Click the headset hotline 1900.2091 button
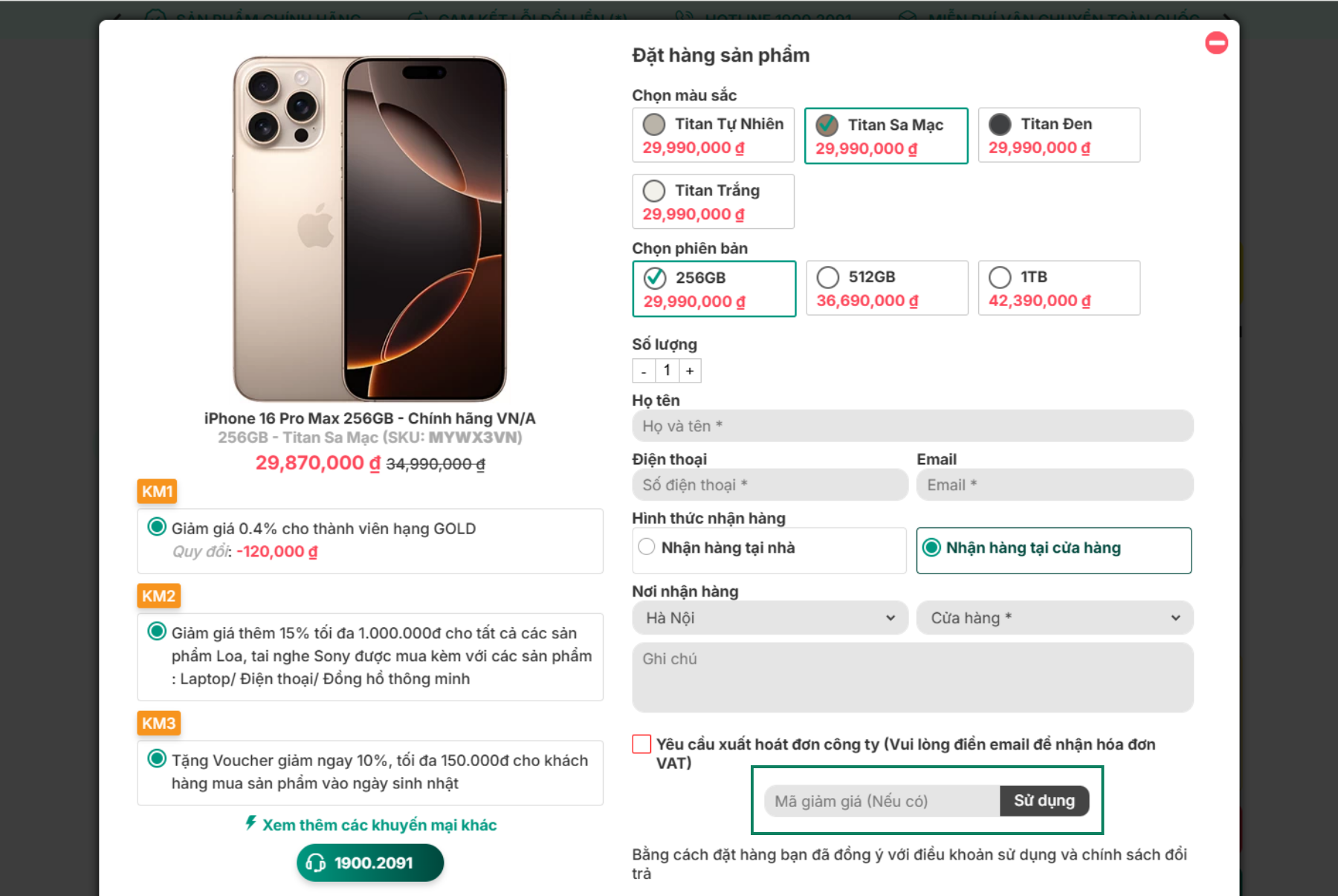Viewport: 1338px width, 896px height. coord(370,863)
